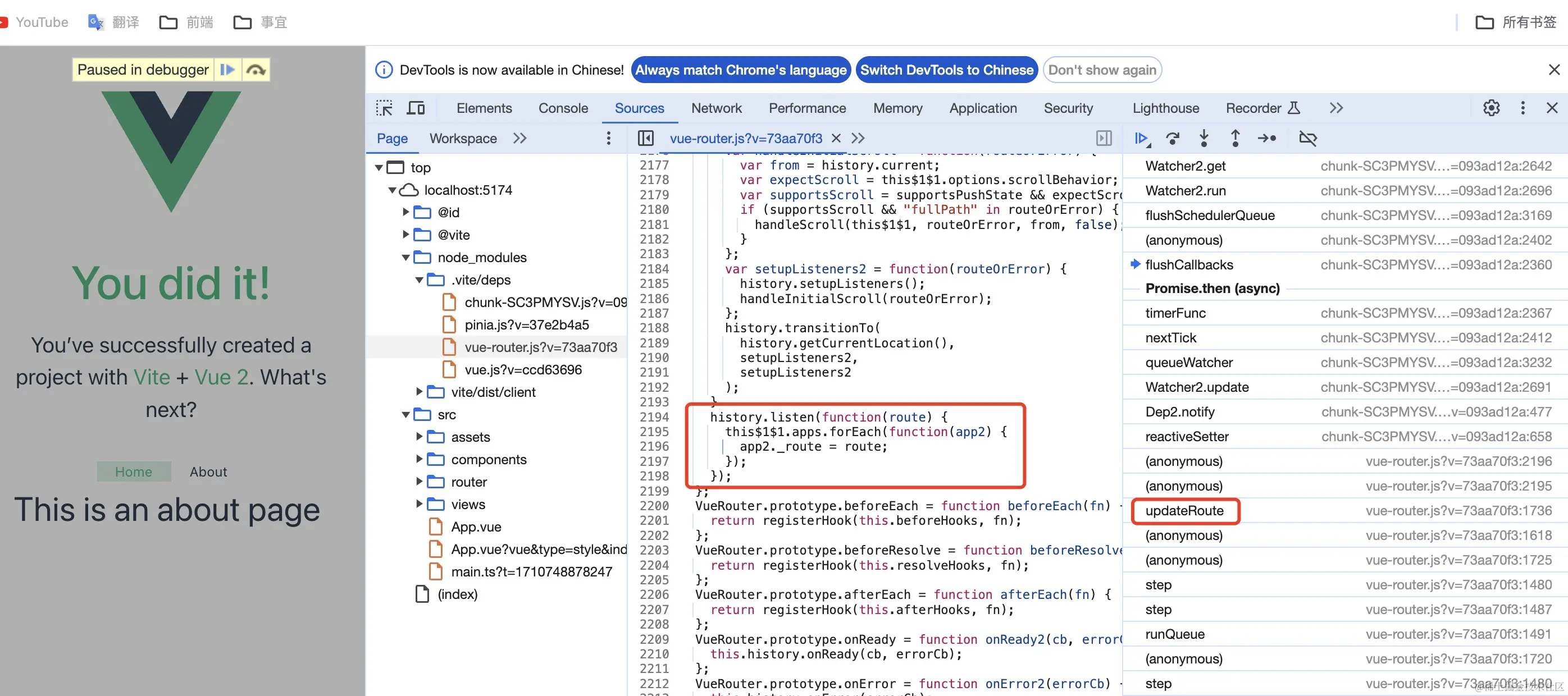Click Switch DevTools to Chinese button
1568x696 pixels.
click(x=946, y=70)
